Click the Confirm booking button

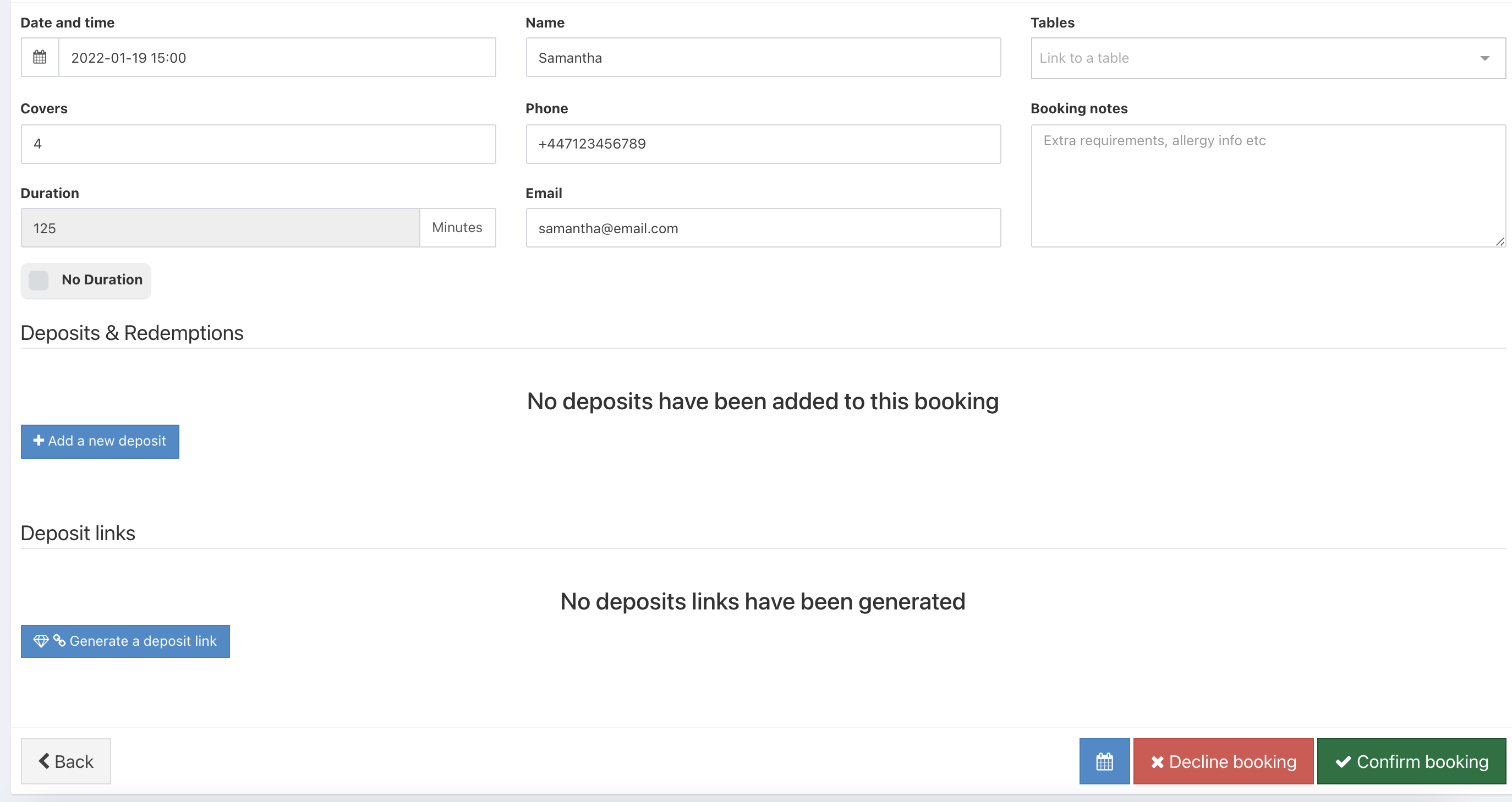coord(1411,761)
